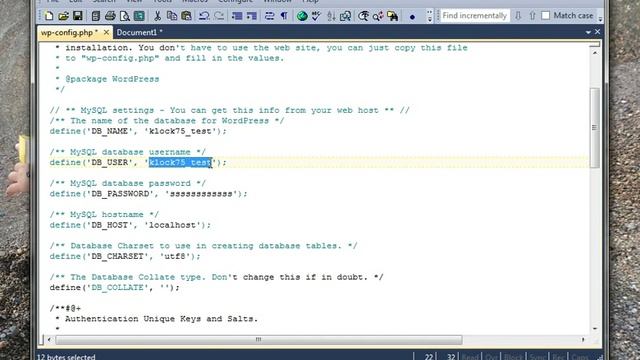
Task: Close the wp-config.php tab
Action: (x=106, y=32)
